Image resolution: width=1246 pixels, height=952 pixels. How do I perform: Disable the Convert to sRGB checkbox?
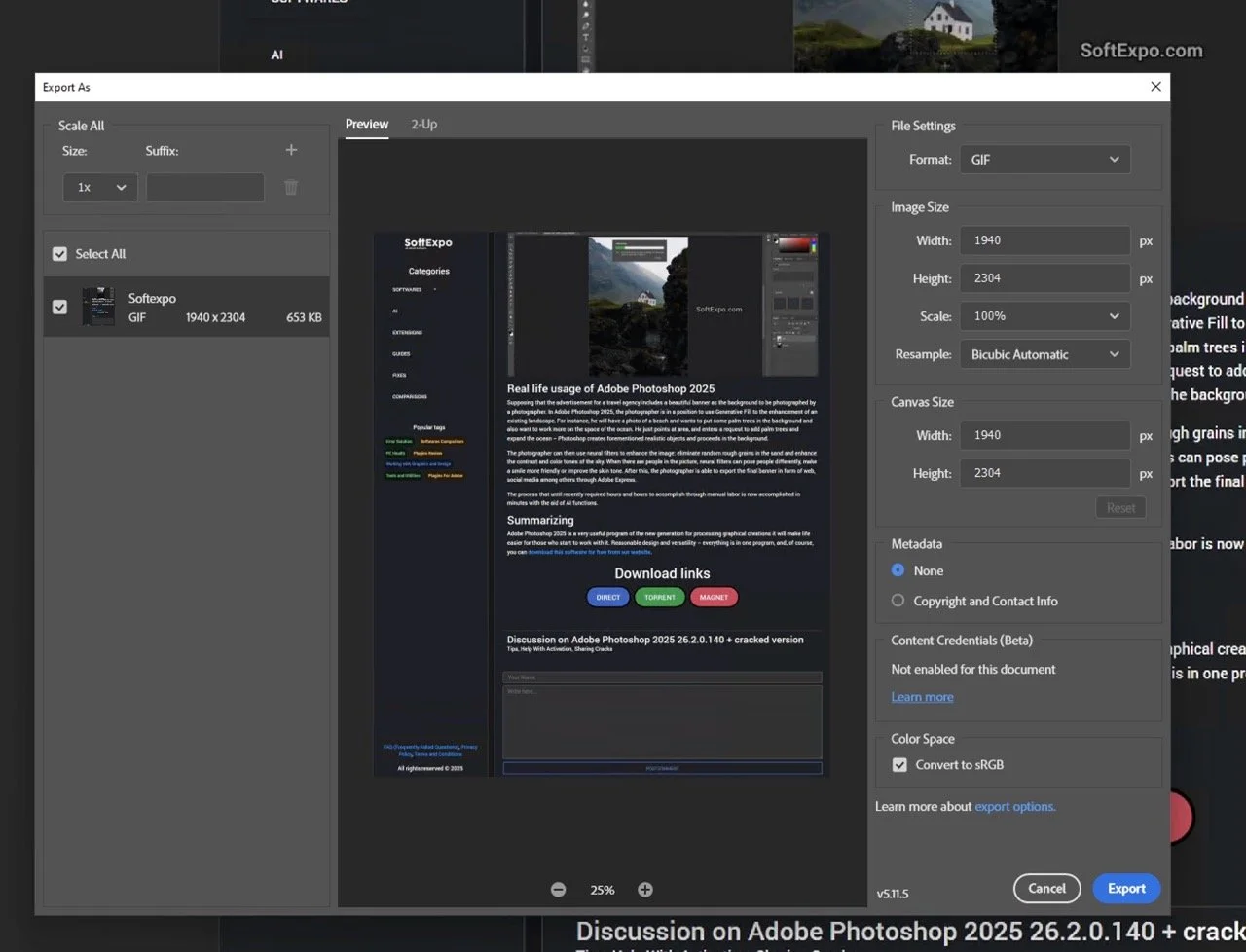coord(899,764)
